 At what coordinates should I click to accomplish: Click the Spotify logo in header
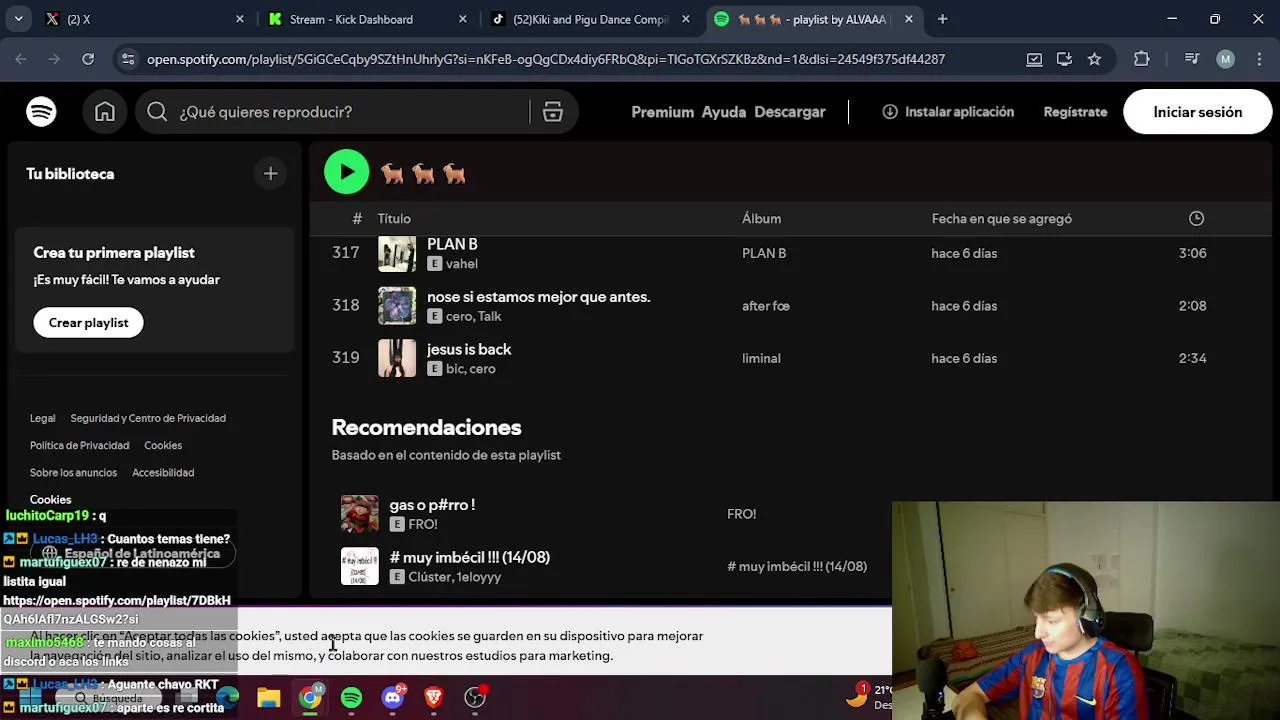(41, 112)
